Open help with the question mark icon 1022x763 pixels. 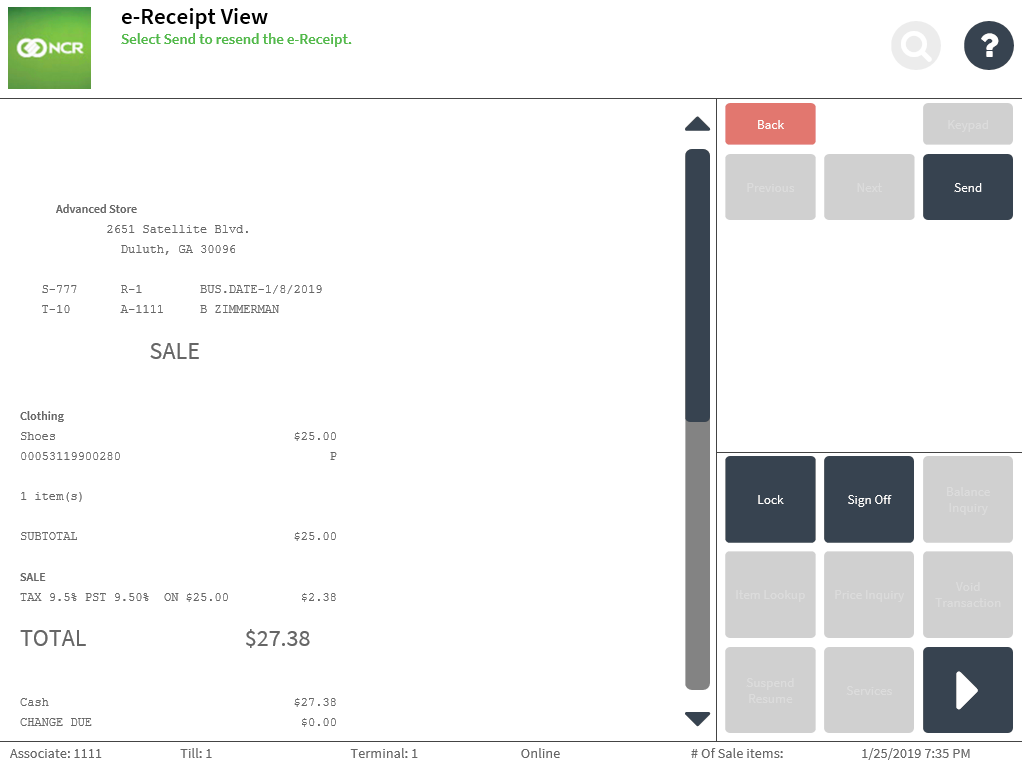[x=988, y=46]
